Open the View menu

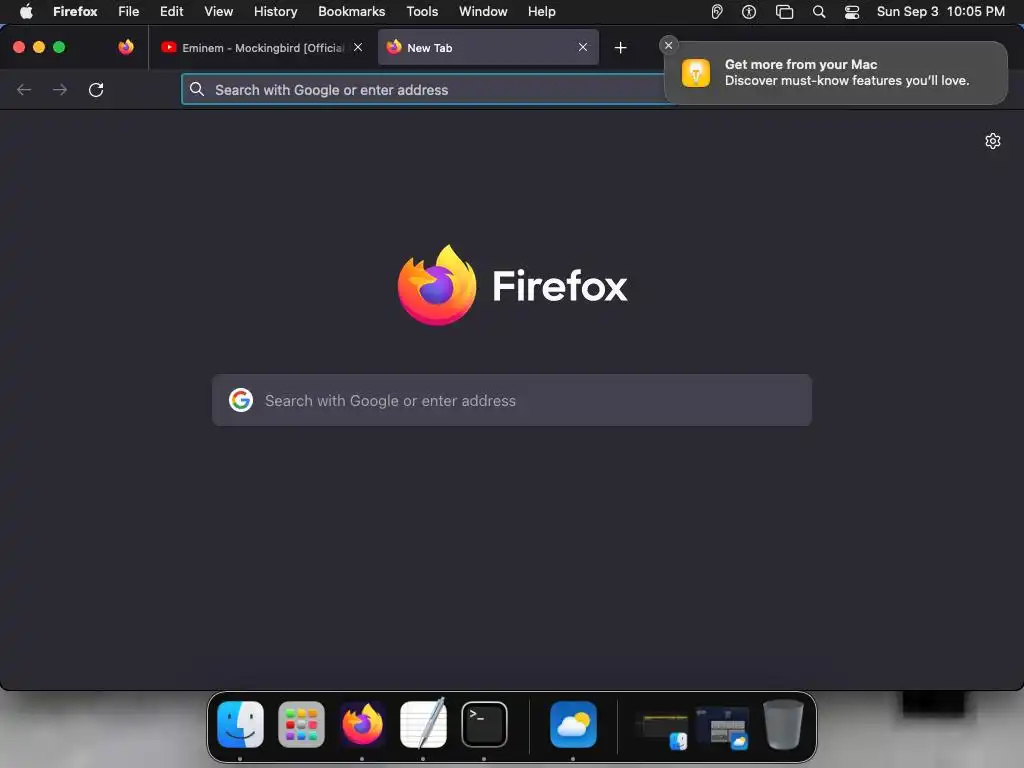(x=219, y=11)
